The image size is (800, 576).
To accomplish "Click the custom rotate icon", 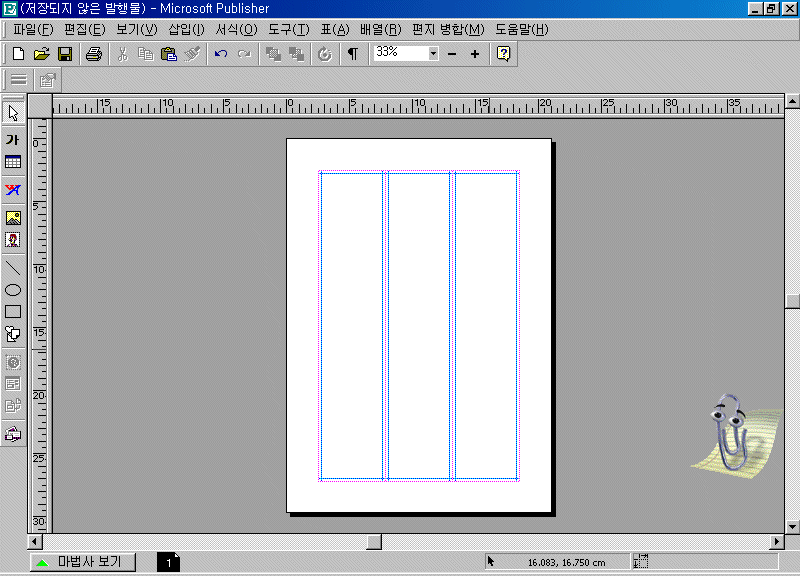I will (x=324, y=54).
